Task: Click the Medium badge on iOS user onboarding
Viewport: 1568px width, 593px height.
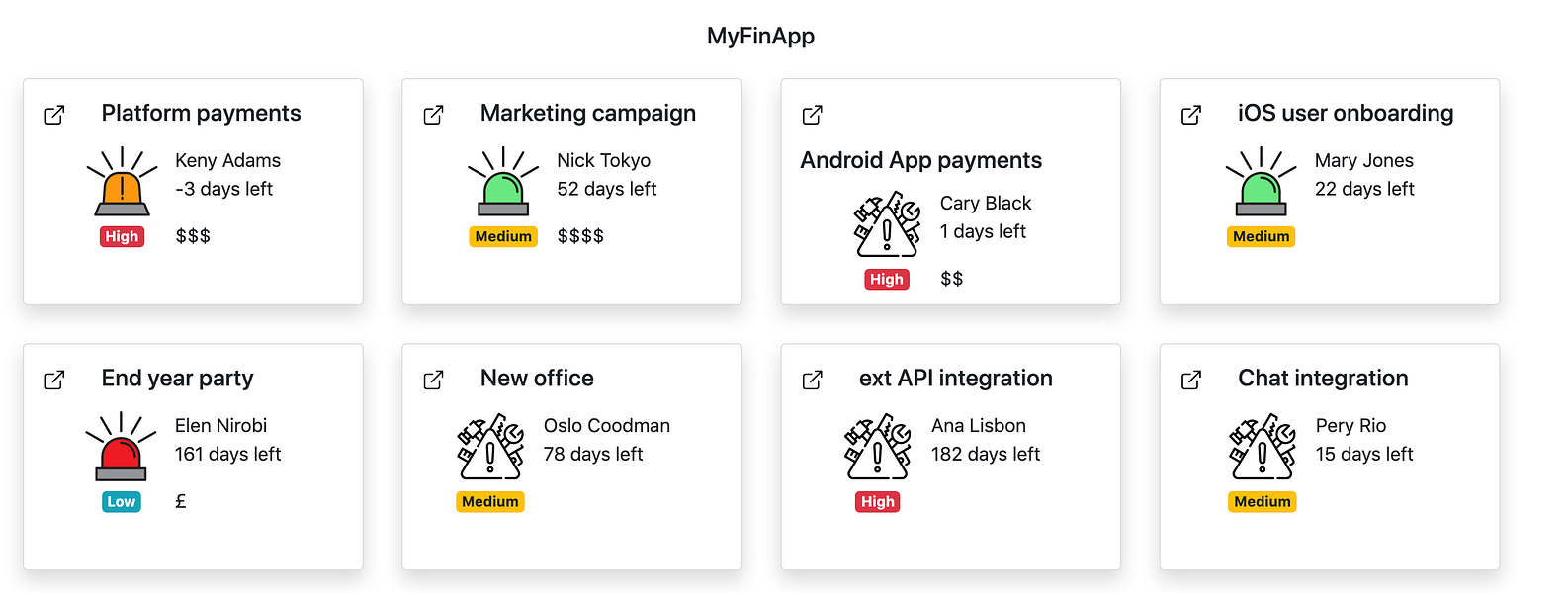Action: click(x=1262, y=236)
